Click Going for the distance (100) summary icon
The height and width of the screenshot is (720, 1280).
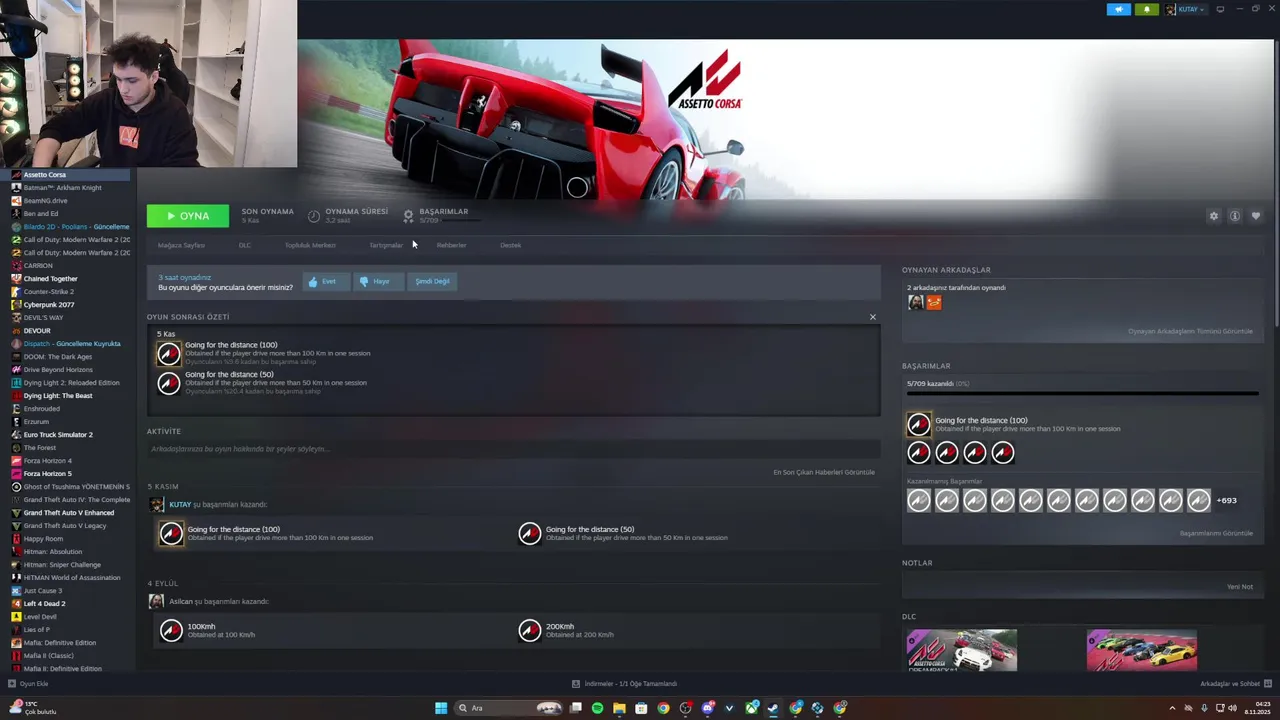tap(169, 353)
